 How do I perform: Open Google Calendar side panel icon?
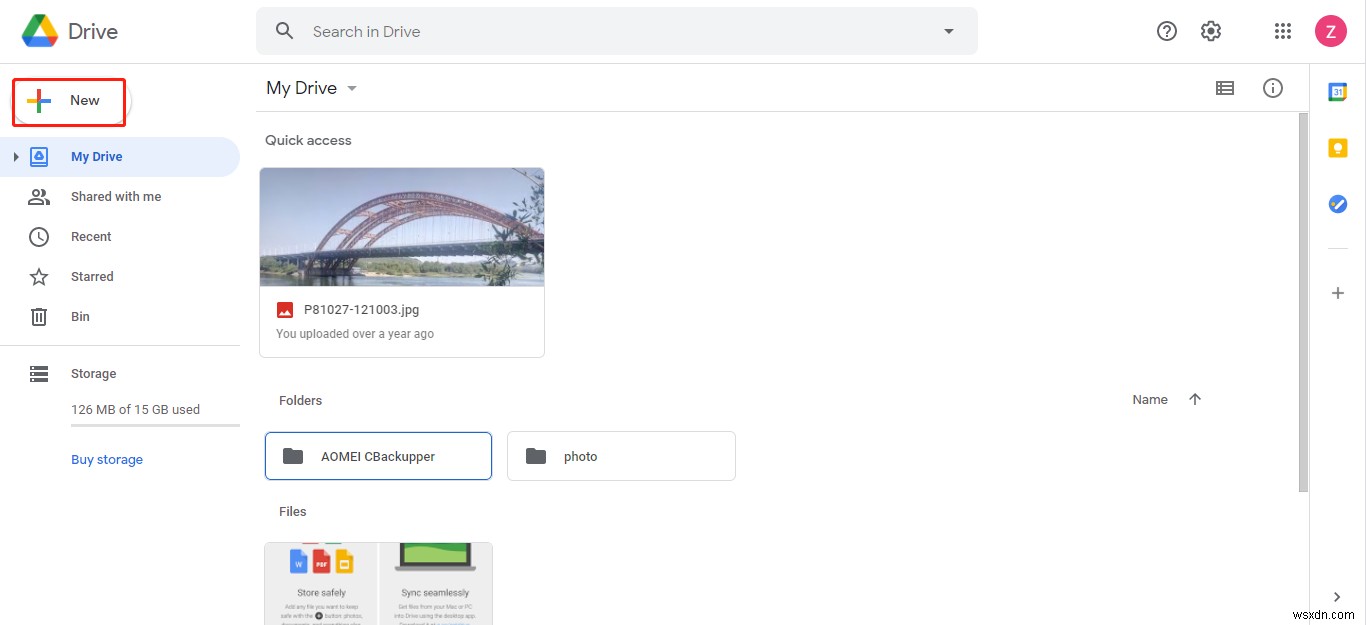pyautogui.click(x=1338, y=92)
